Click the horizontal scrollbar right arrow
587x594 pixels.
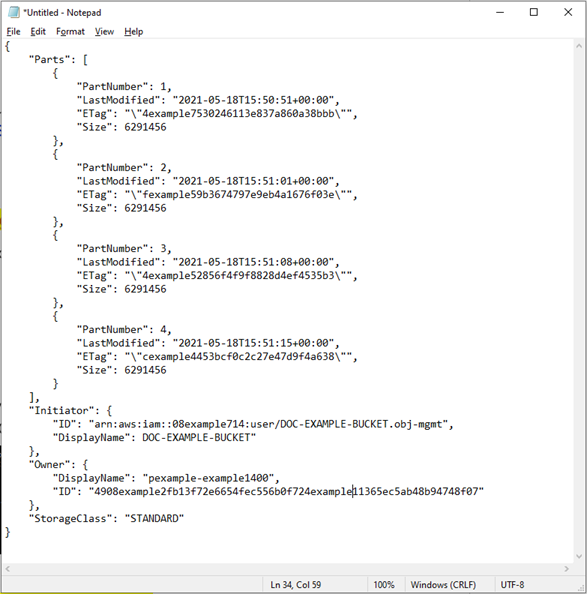(x=567, y=569)
